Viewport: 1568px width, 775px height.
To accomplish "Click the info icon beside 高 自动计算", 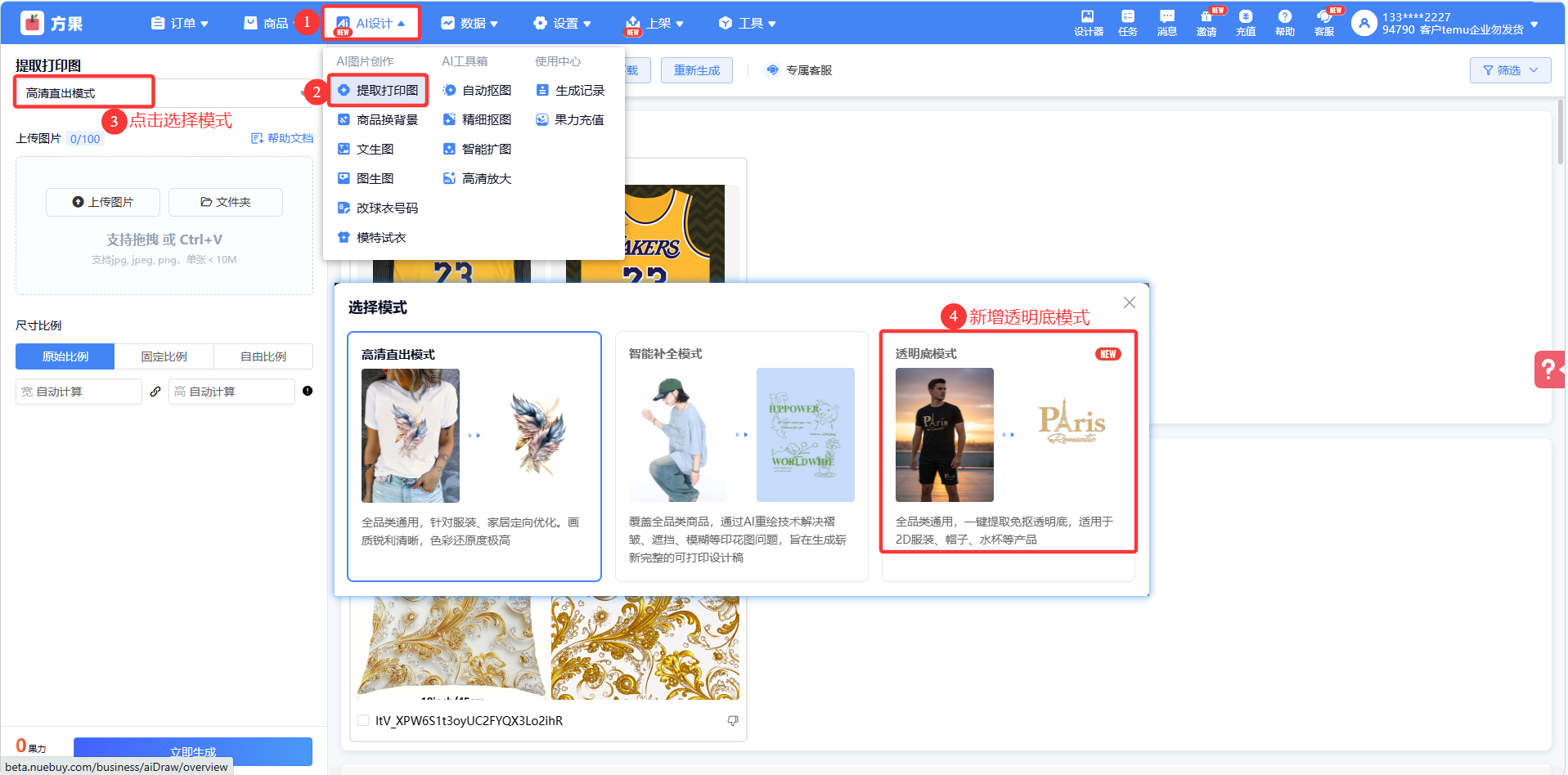I will coord(308,391).
